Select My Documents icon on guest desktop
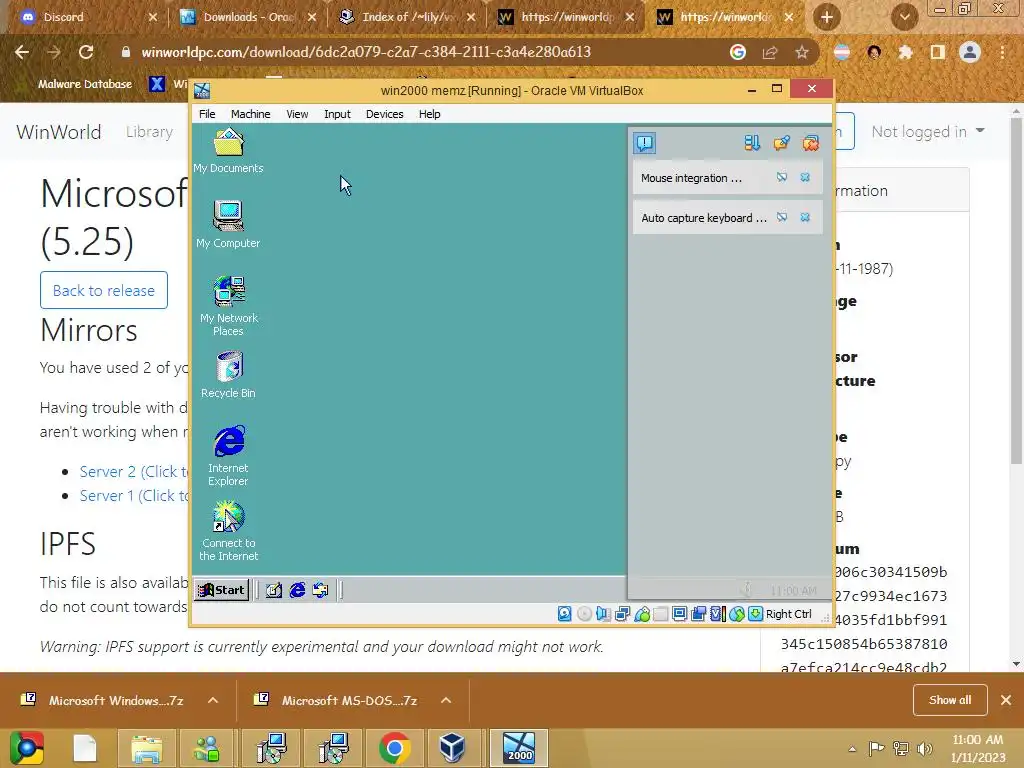 (x=228, y=152)
